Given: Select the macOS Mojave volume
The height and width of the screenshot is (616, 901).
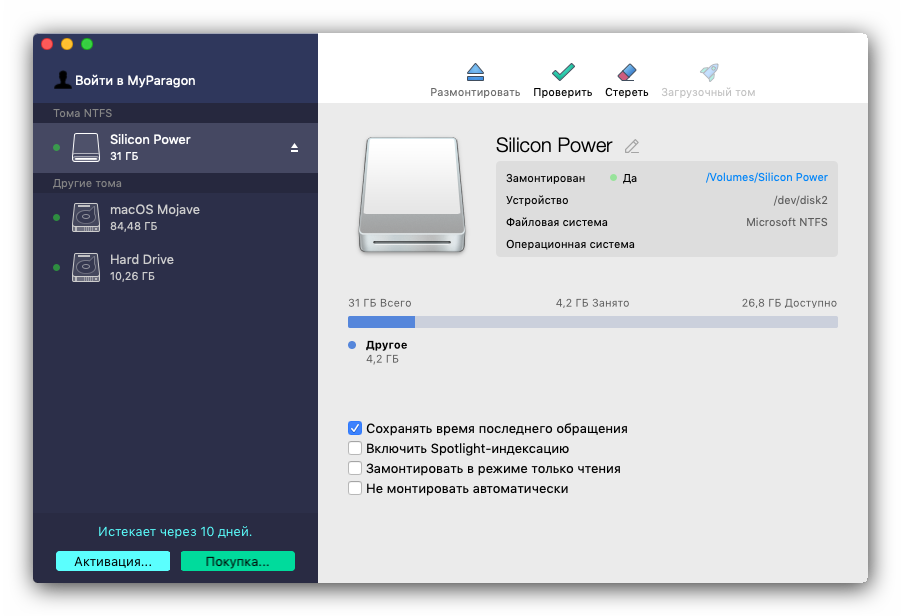Looking at the screenshot, I should [154, 217].
